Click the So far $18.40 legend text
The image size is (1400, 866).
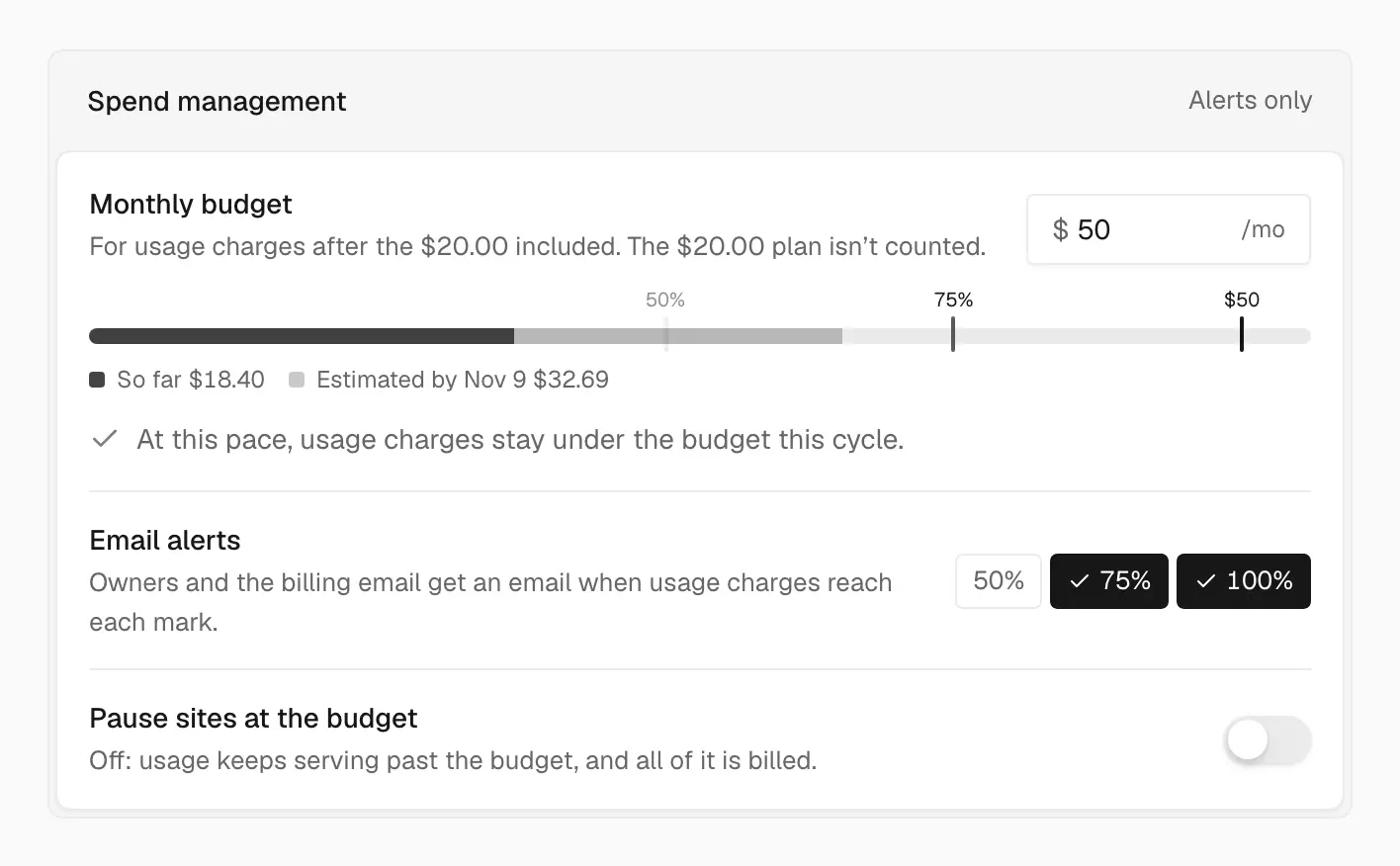click(191, 380)
